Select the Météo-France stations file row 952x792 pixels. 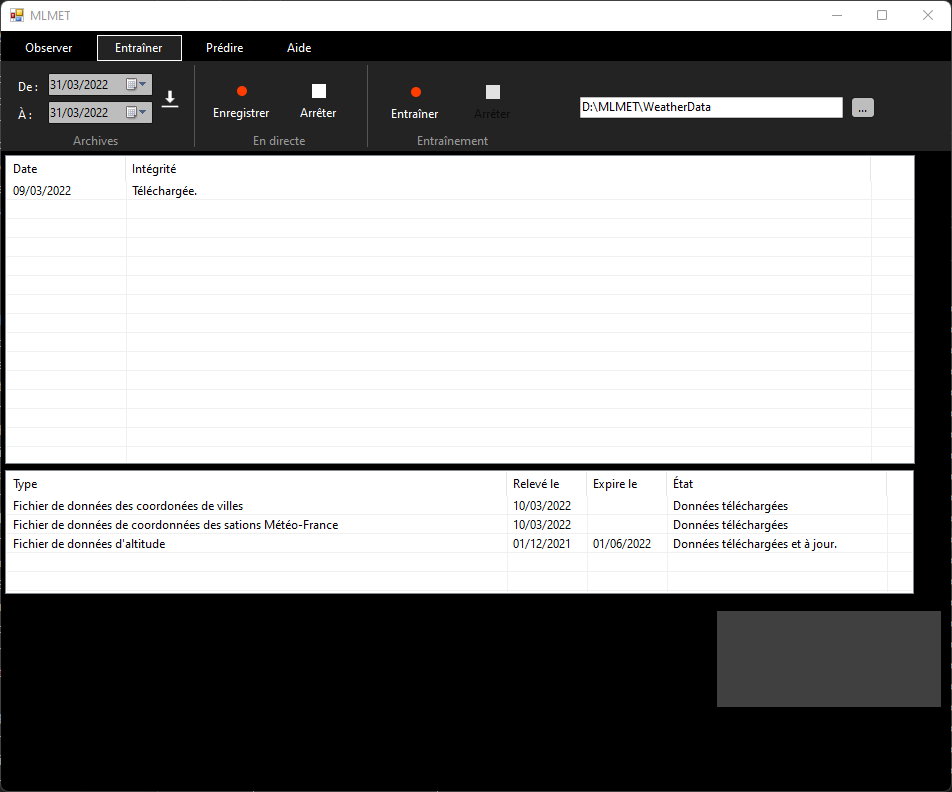(x=175, y=525)
